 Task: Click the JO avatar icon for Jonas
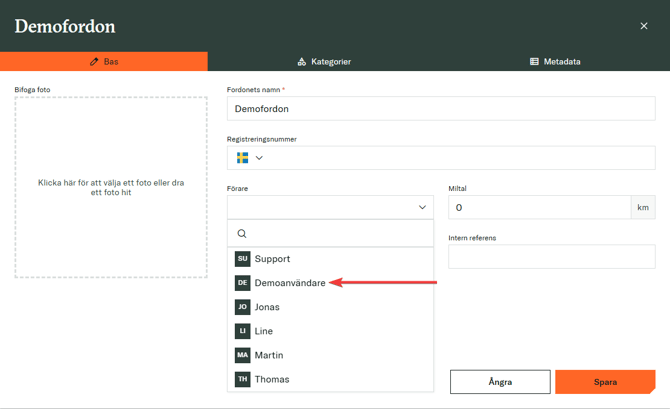242,307
